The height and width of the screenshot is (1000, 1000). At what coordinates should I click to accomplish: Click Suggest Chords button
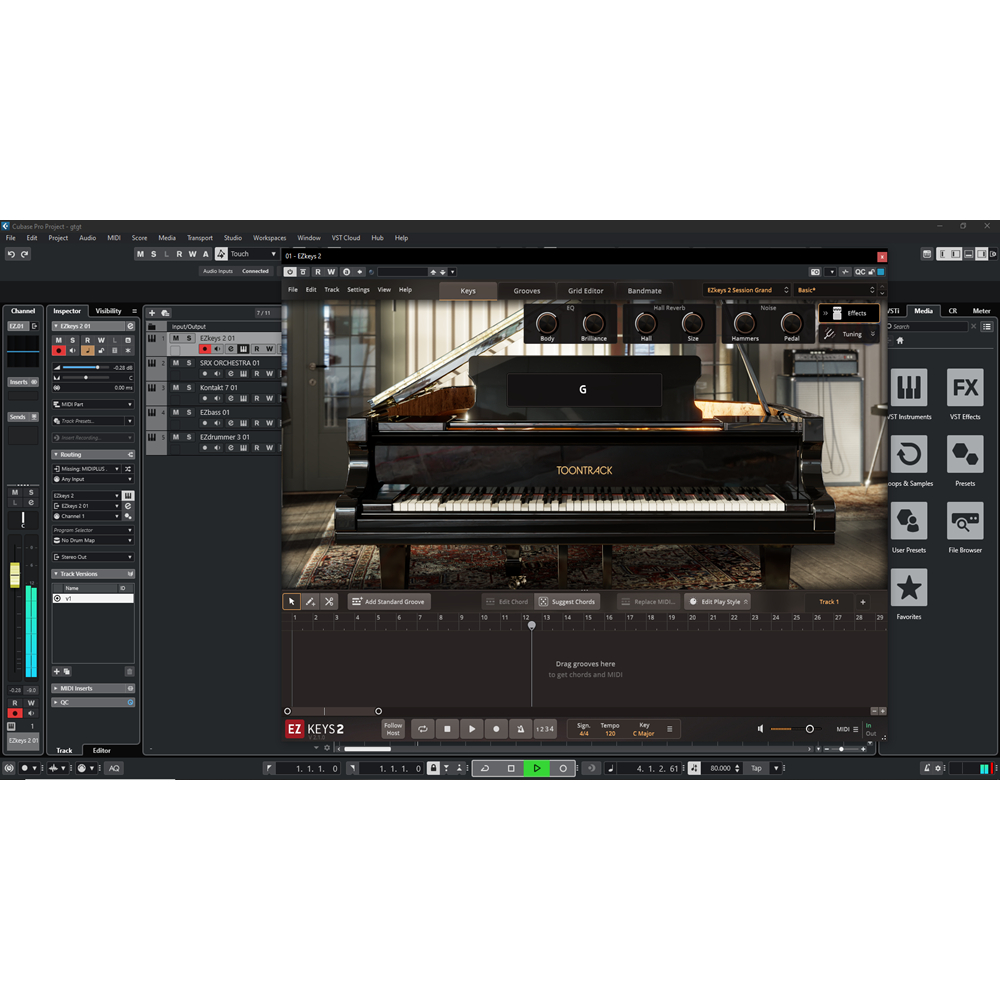click(567, 601)
